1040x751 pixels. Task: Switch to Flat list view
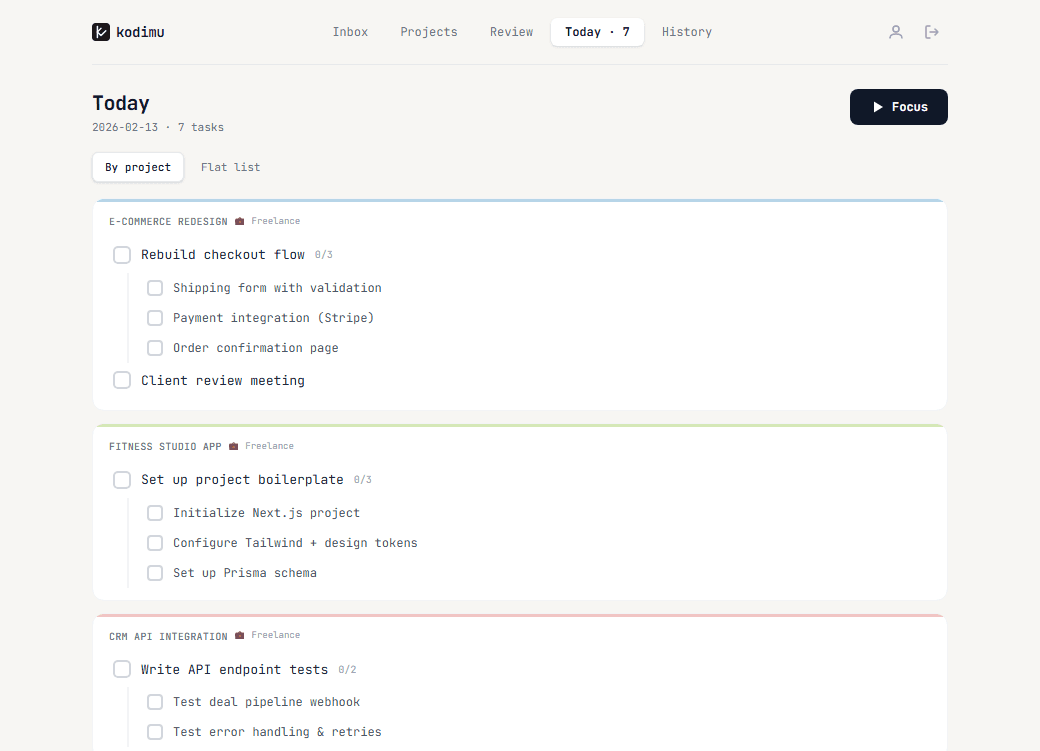230,167
